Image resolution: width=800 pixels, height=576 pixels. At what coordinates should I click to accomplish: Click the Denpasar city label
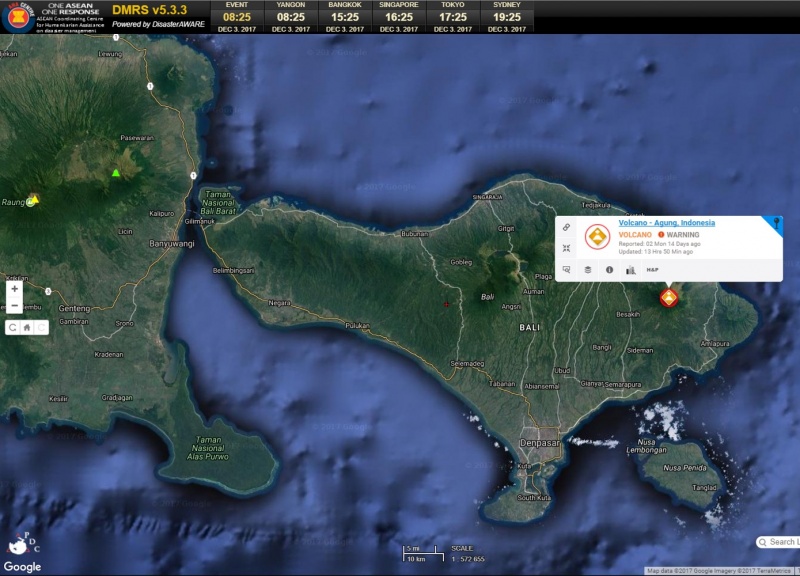540,443
